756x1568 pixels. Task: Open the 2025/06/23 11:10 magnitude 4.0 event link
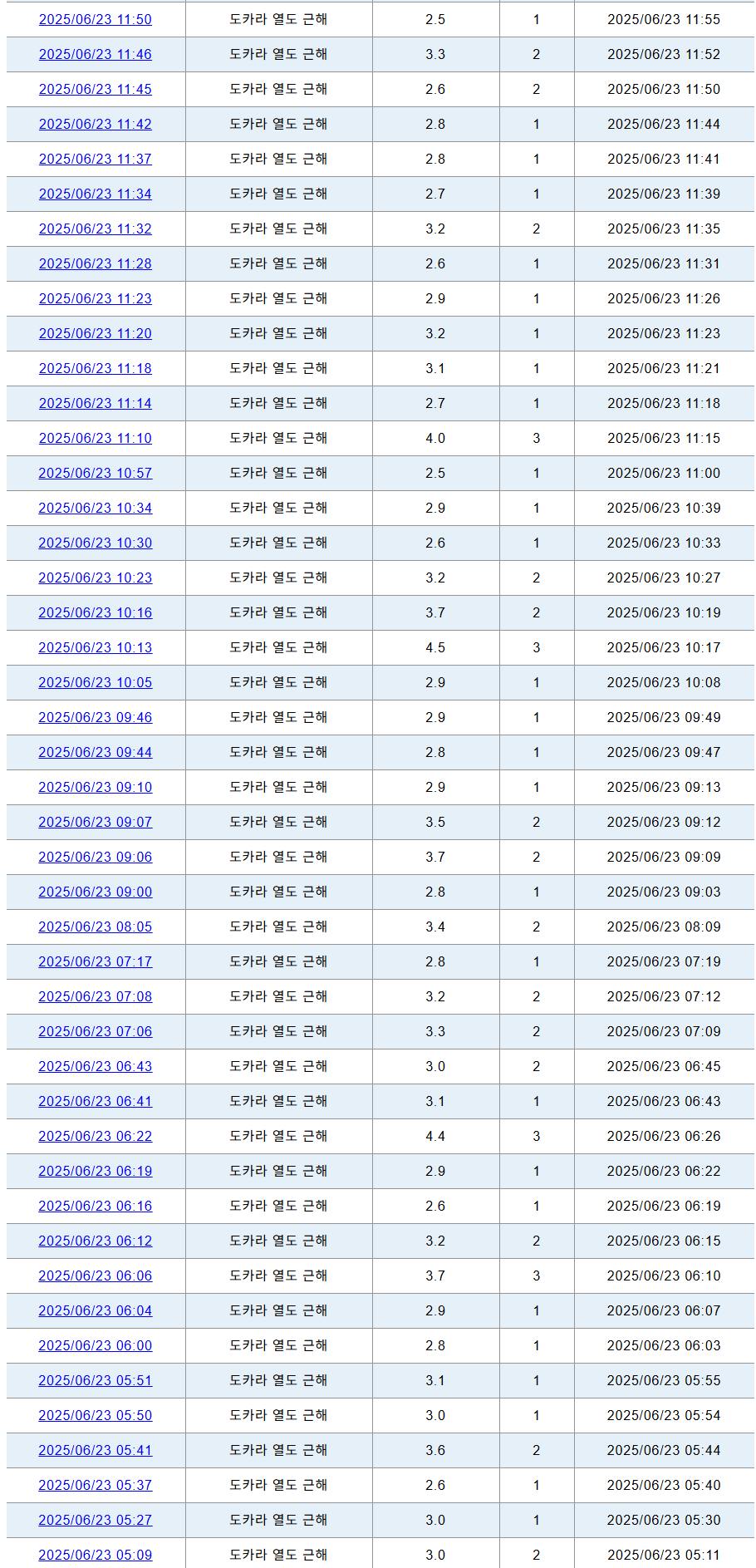[x=96, y=438]
